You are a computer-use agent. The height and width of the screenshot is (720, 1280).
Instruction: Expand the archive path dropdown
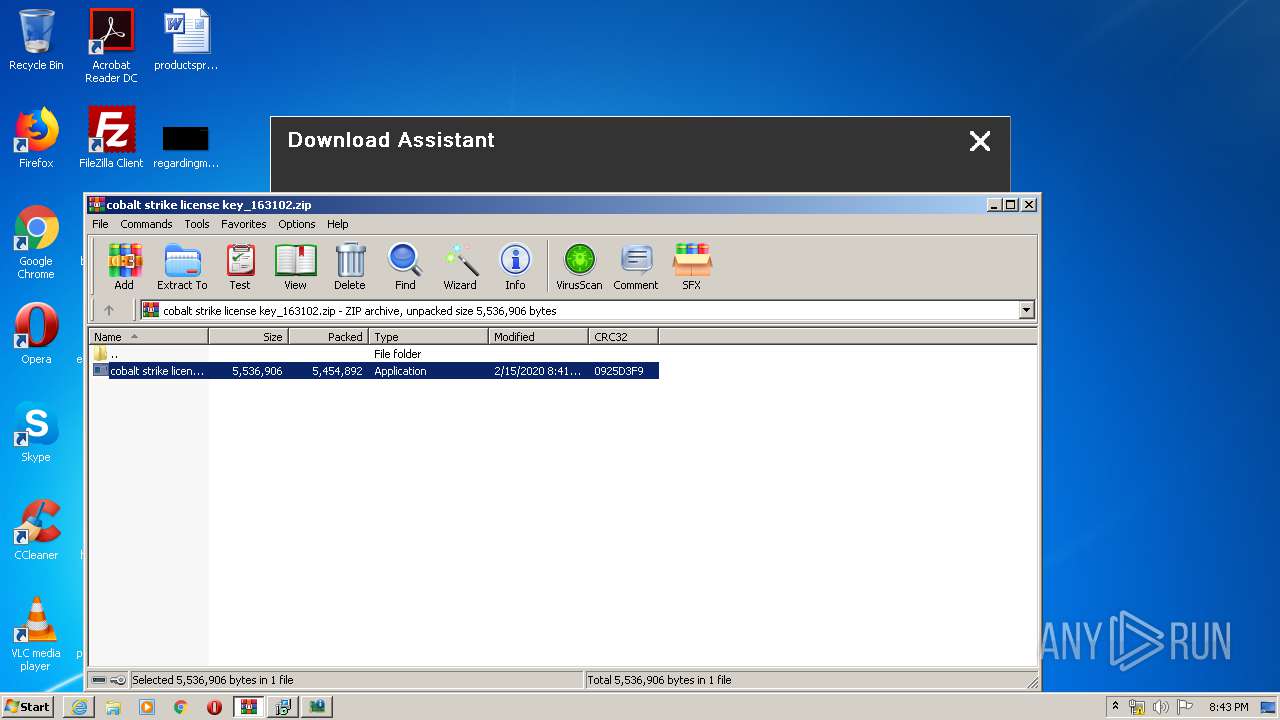(x=1026, y=310)
